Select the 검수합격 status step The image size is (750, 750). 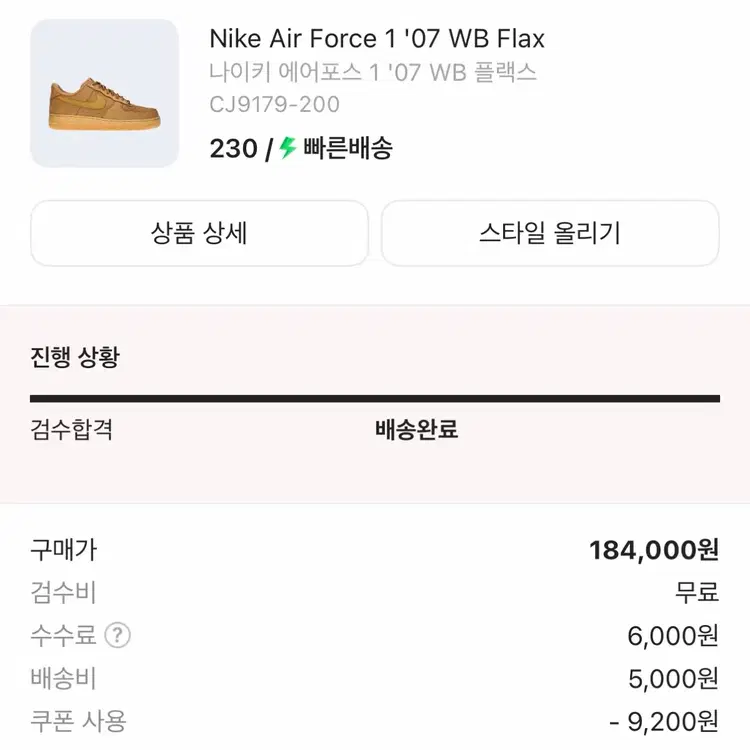(72, 430)
